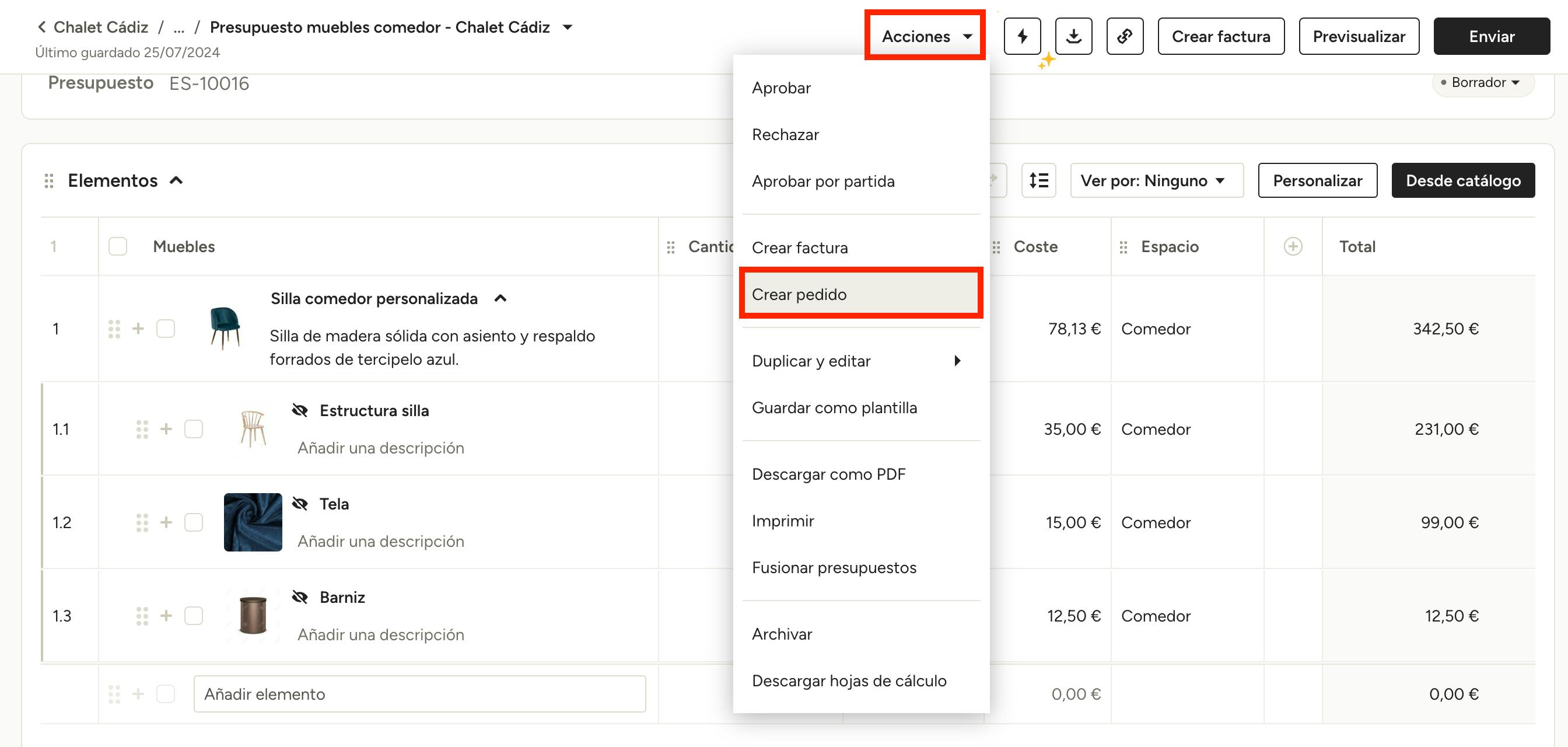Check the Muebles header checkbox
The image size is (1568, 747).
117,246
